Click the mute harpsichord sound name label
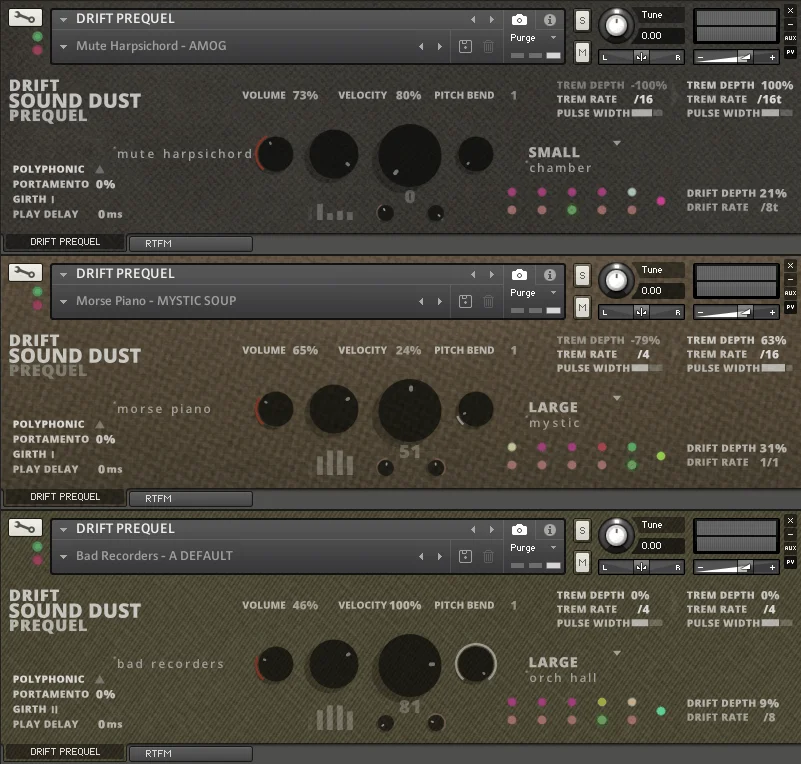 (x=184, y=154)
